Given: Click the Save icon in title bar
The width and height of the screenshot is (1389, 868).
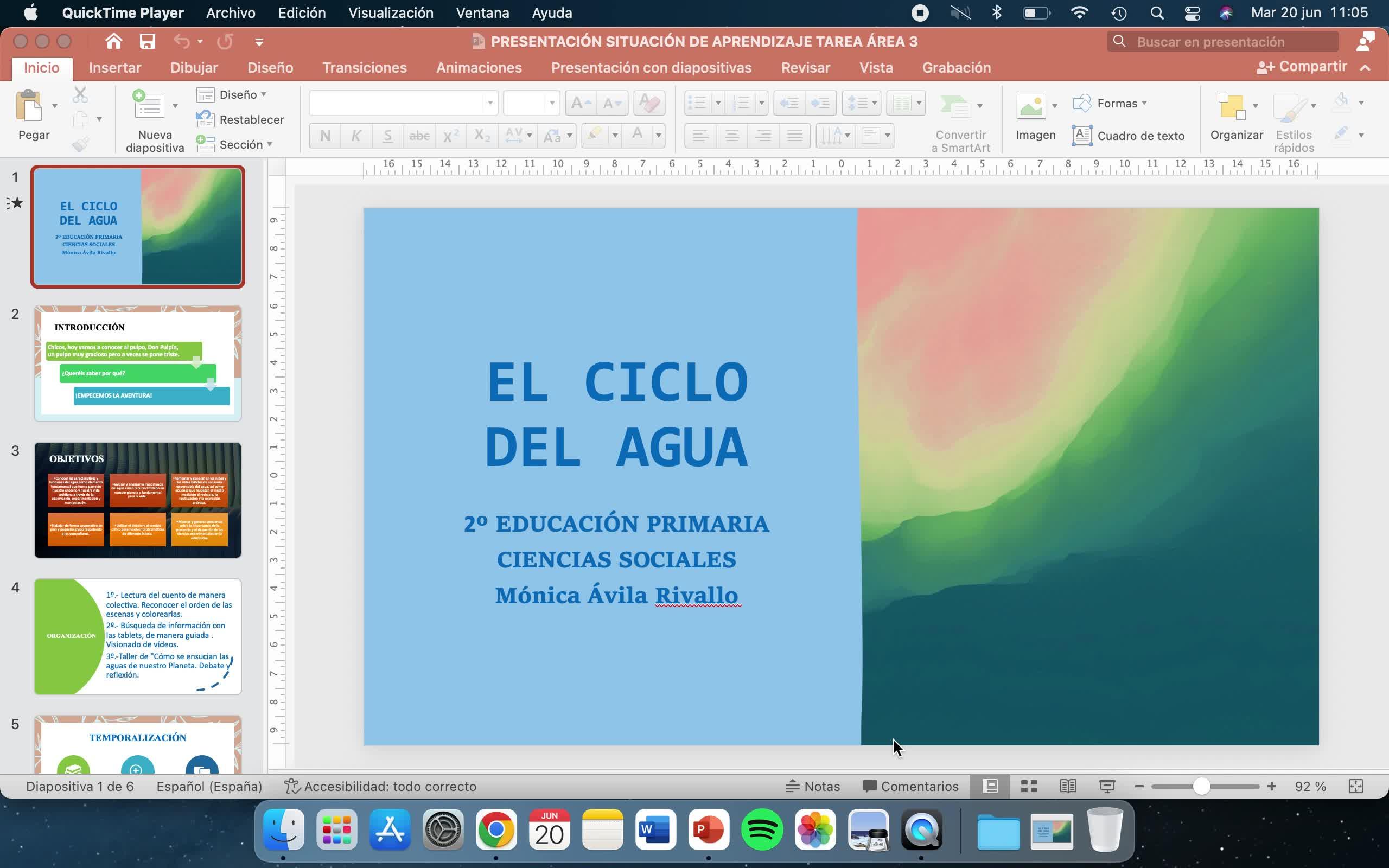Looking at the screenshot, I should click(148, 41).
